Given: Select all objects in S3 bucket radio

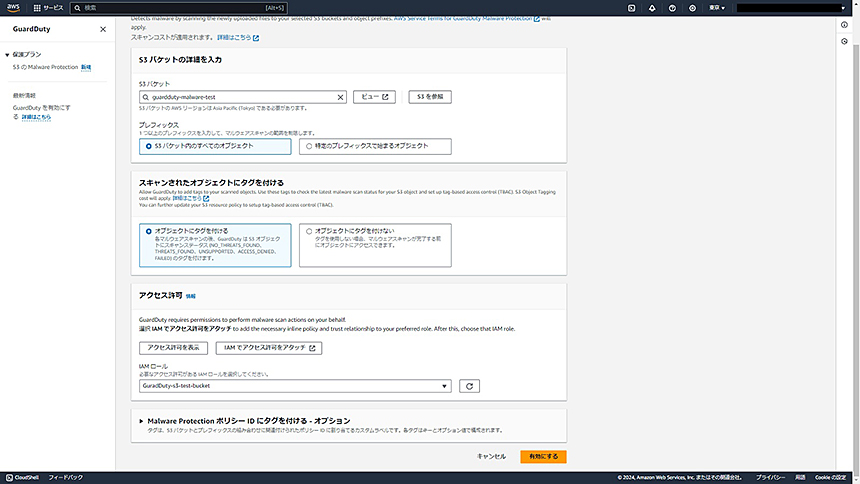Looking at the screenshot, I should [x=215, y=147].
